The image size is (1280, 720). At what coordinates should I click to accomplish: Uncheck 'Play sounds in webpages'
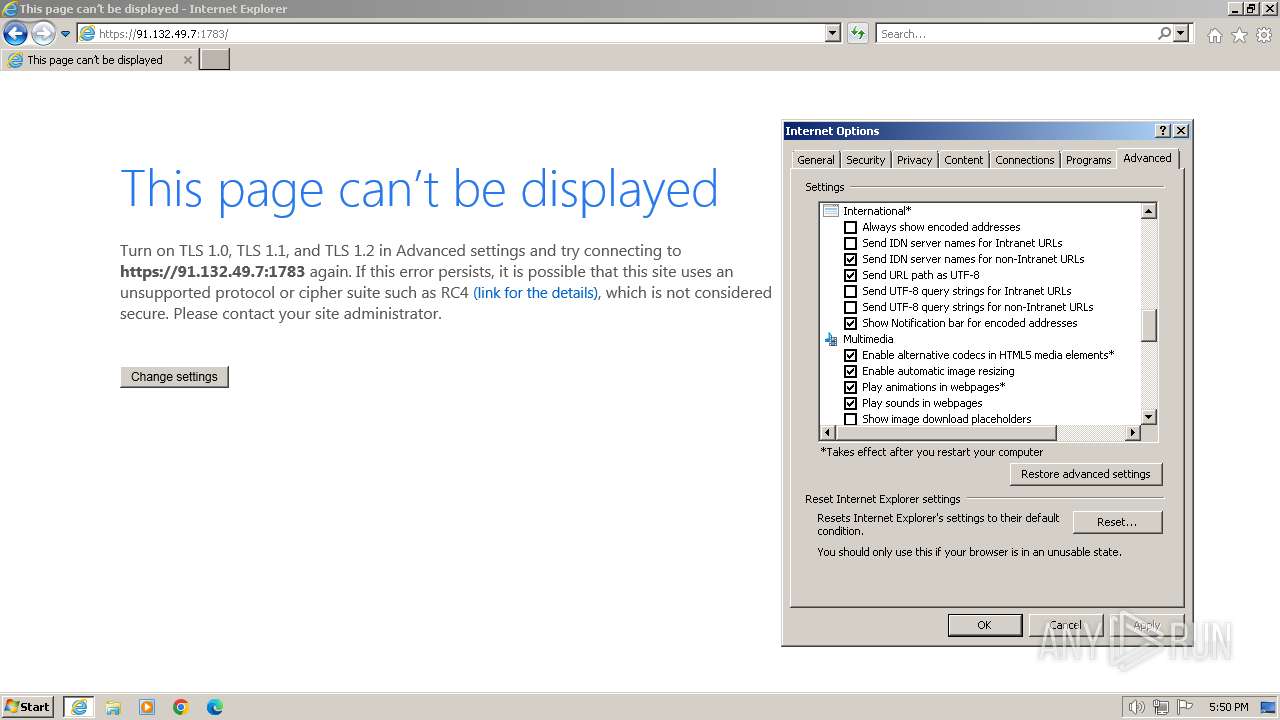pos(850,403)
